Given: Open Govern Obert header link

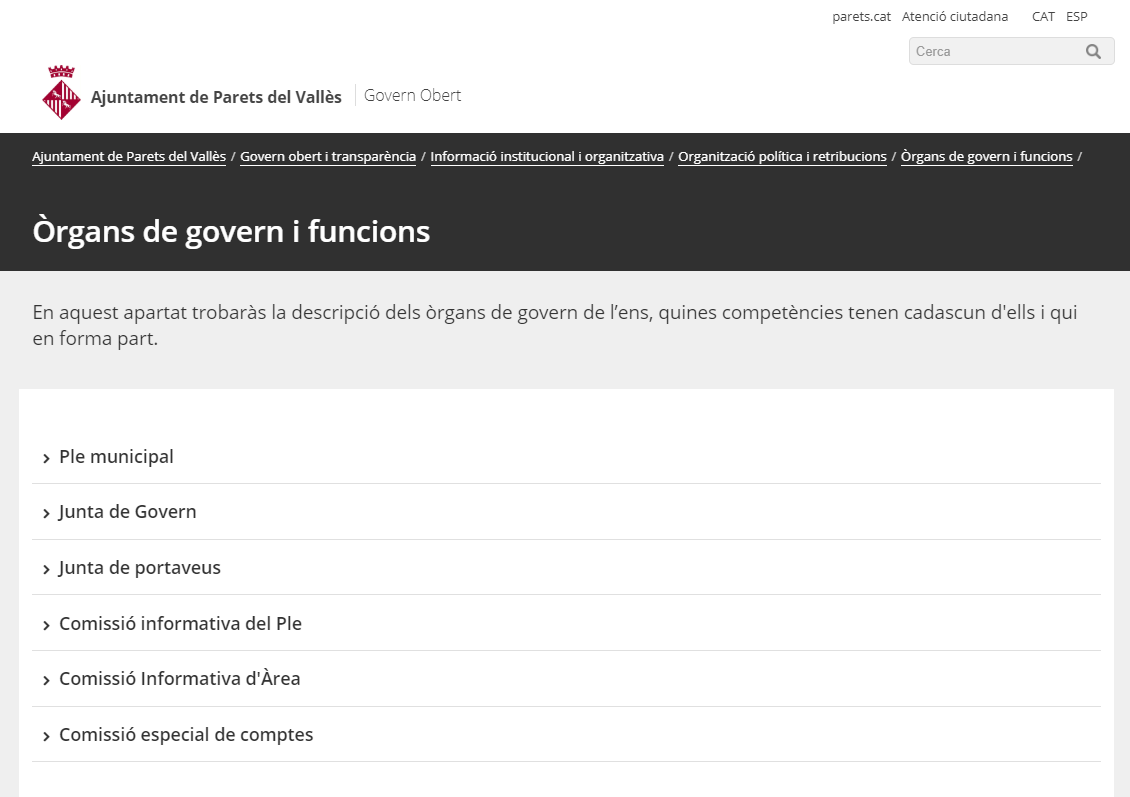Looking at the screenshot, I should coord(412,96).
